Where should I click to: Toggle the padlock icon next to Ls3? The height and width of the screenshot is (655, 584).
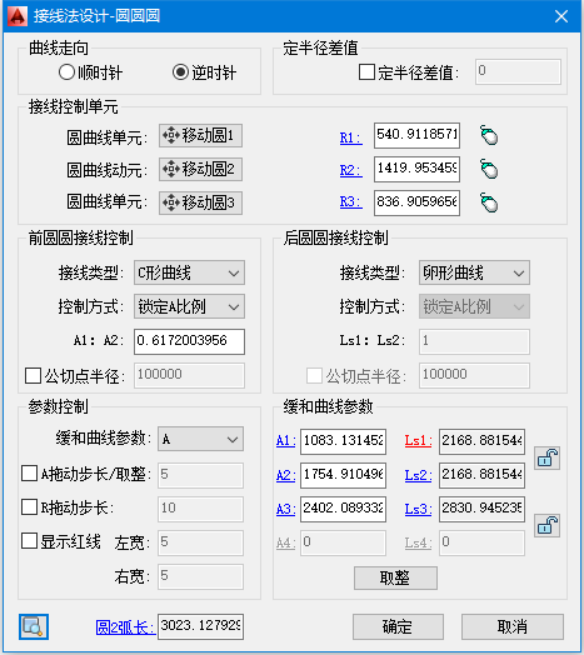click(547, 526)
